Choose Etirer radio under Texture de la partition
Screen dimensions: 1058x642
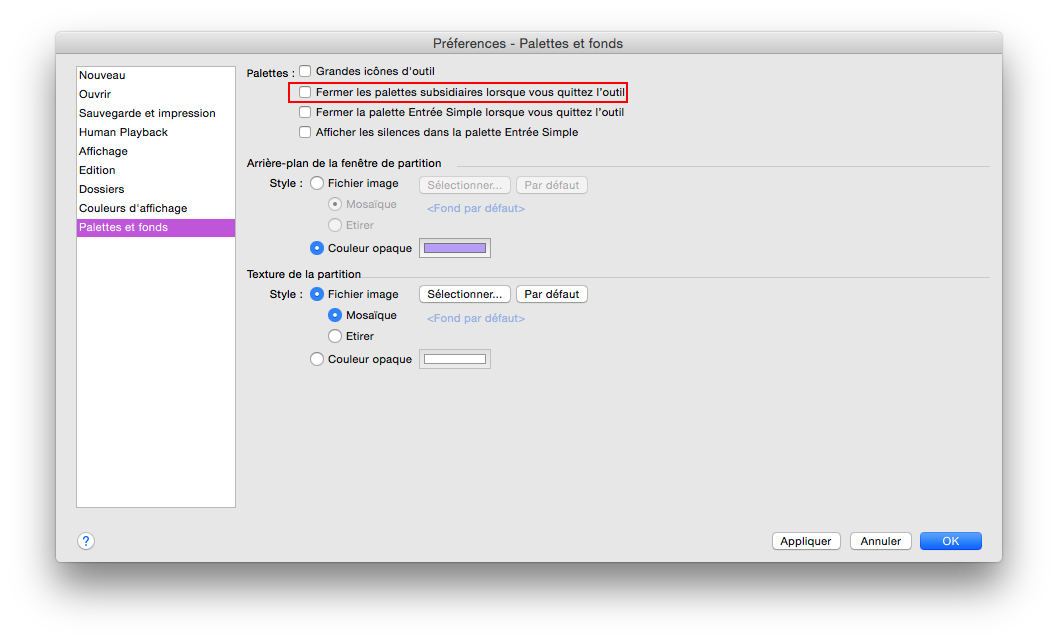[x=335, y=336]
